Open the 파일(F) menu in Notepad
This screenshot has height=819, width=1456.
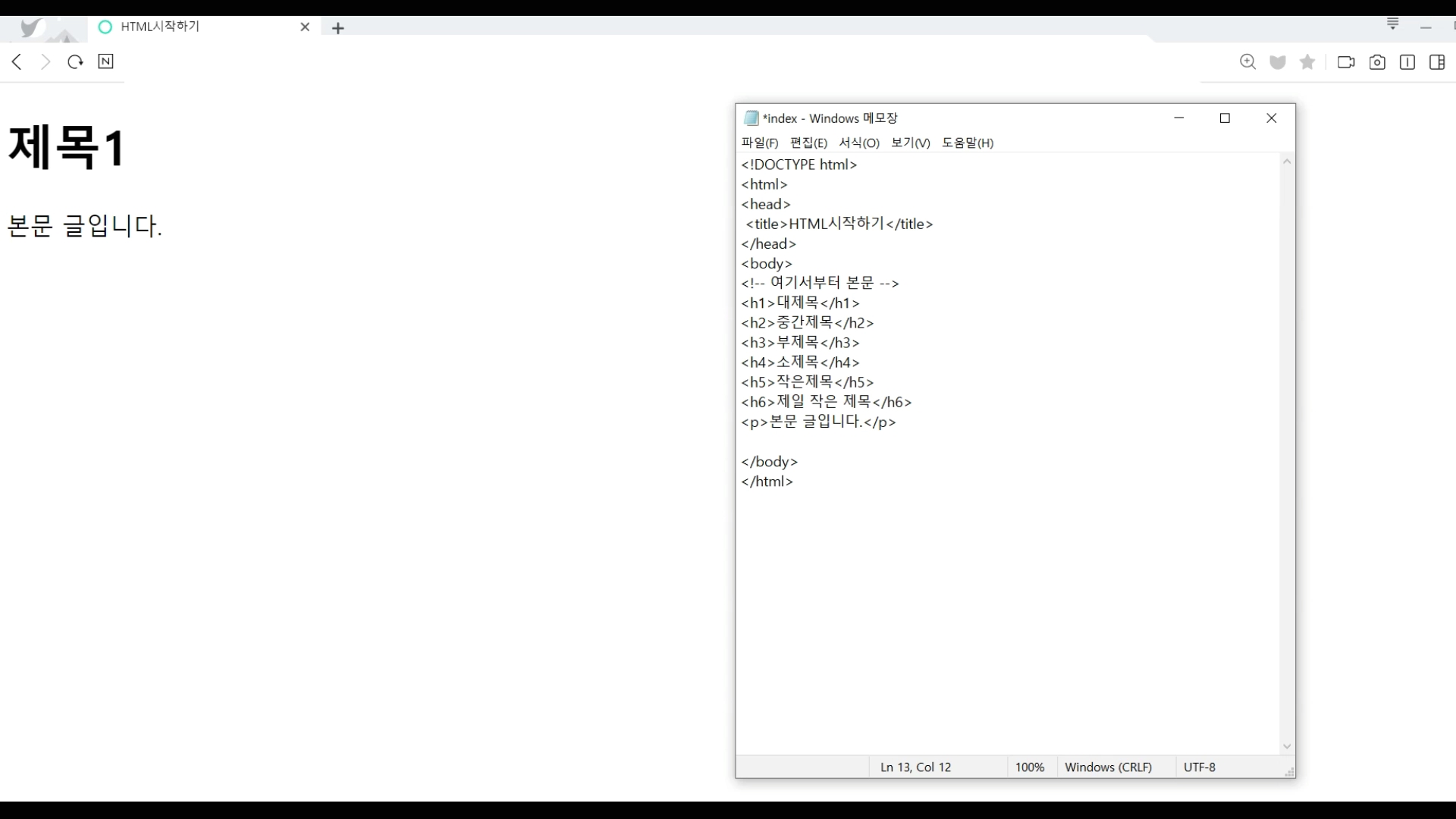759,143
